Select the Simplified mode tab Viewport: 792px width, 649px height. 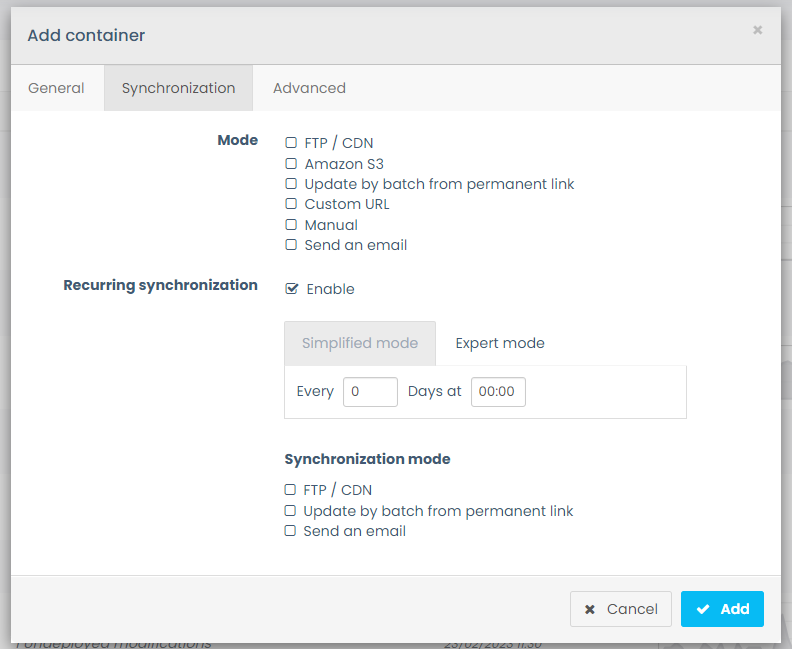pos(360,343)
